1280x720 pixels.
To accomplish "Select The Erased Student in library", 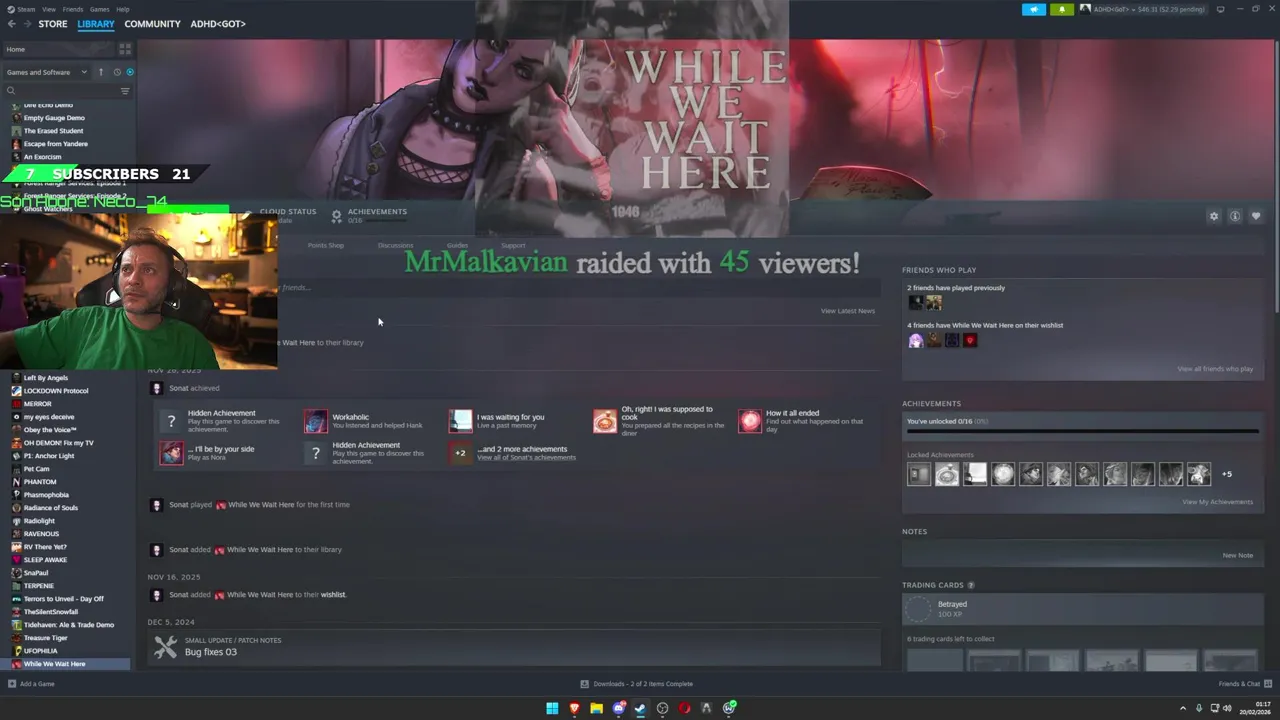I will 53,131.
